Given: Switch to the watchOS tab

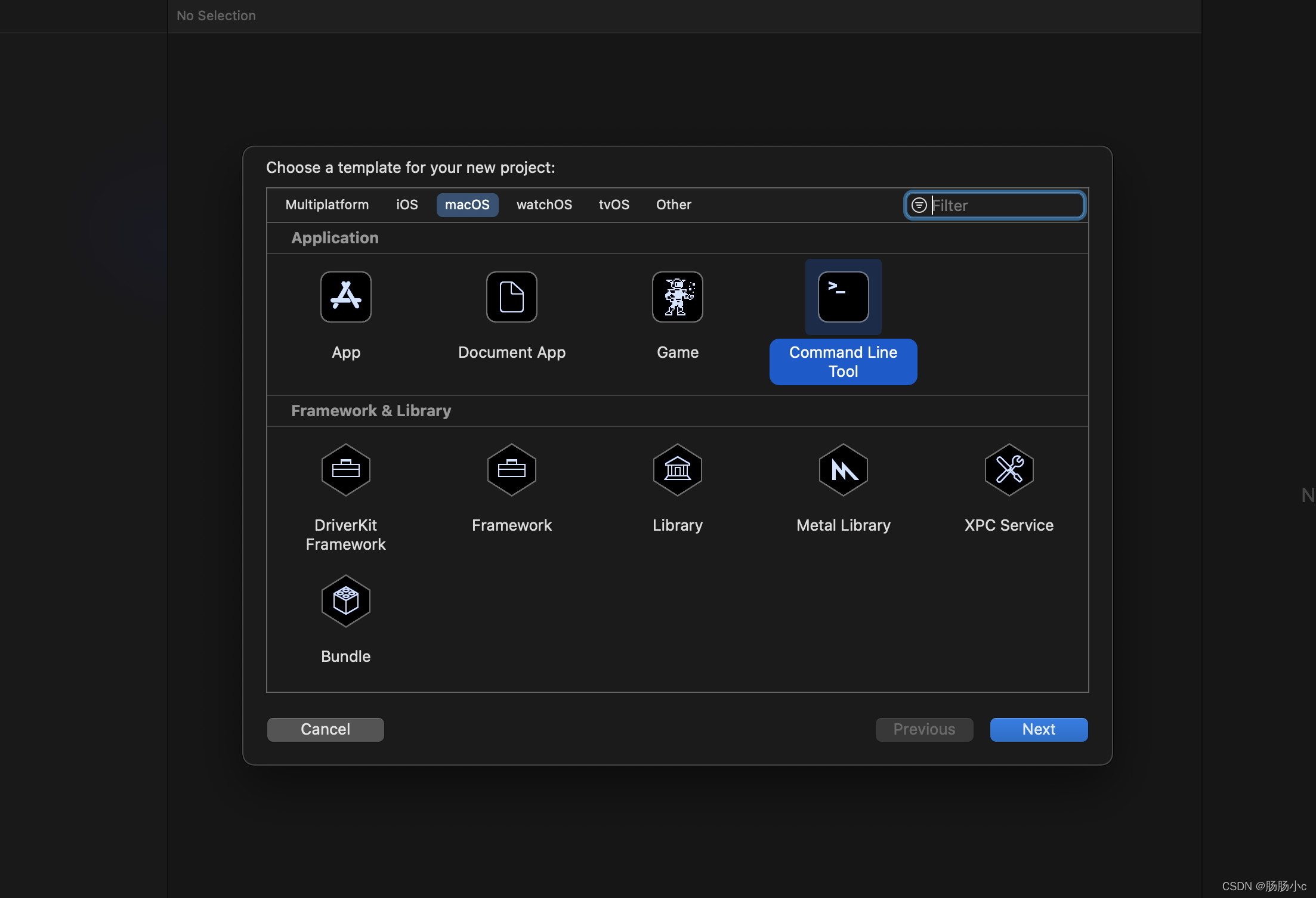Looking at the screenshot, I should coord(544,205).
